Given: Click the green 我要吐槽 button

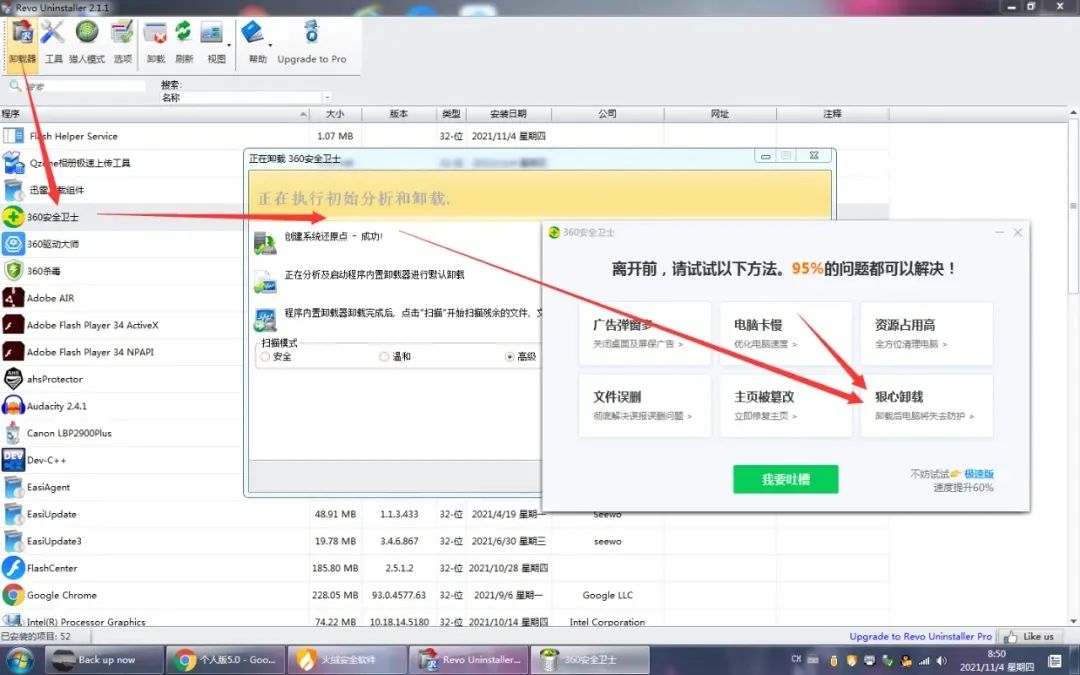Looking at the screenshot, I should tap(786, 479).
